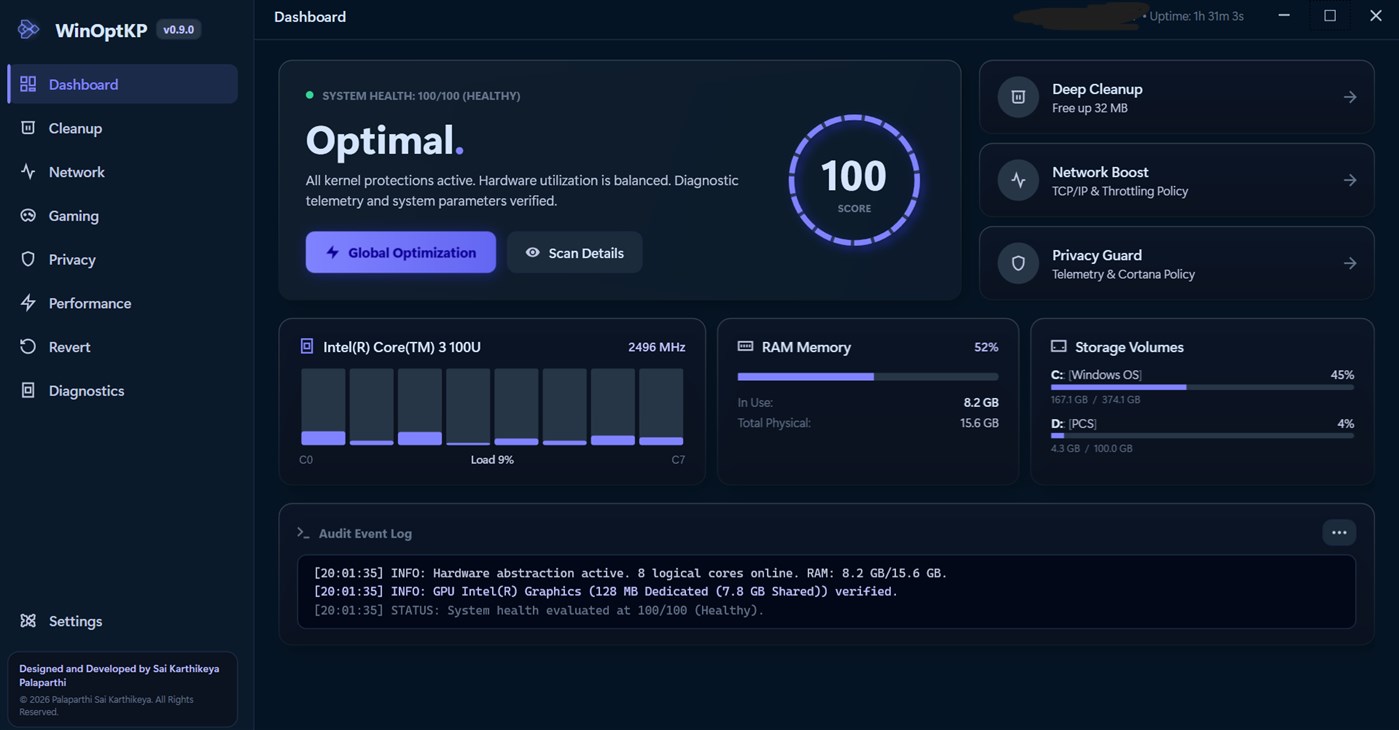Click the Privacy shield icon in sidebar
The width and height of the screenshot is (1399, 730).
[28, 259]
